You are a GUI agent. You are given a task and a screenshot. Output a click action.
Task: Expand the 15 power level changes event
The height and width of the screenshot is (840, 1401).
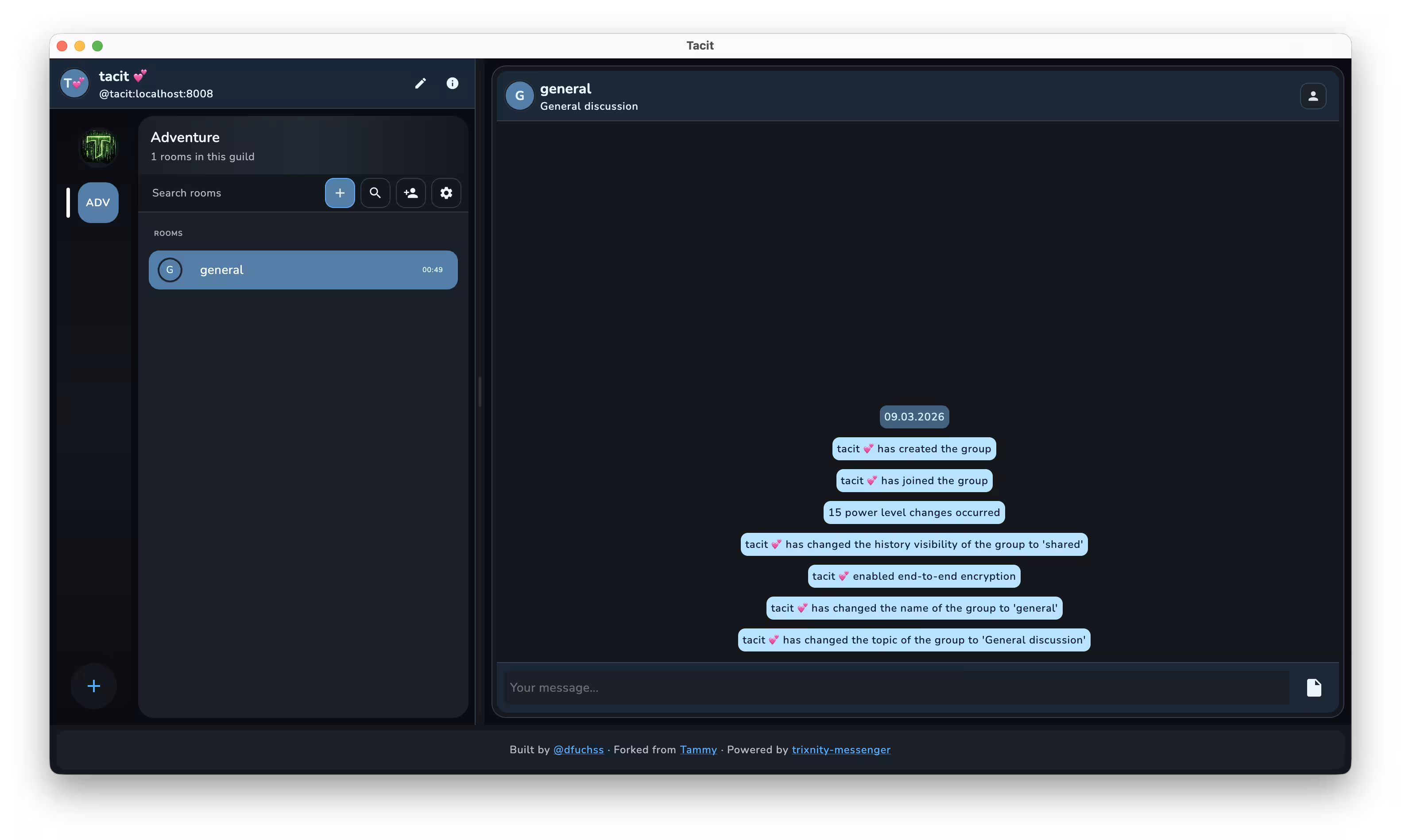pos(913,512)
